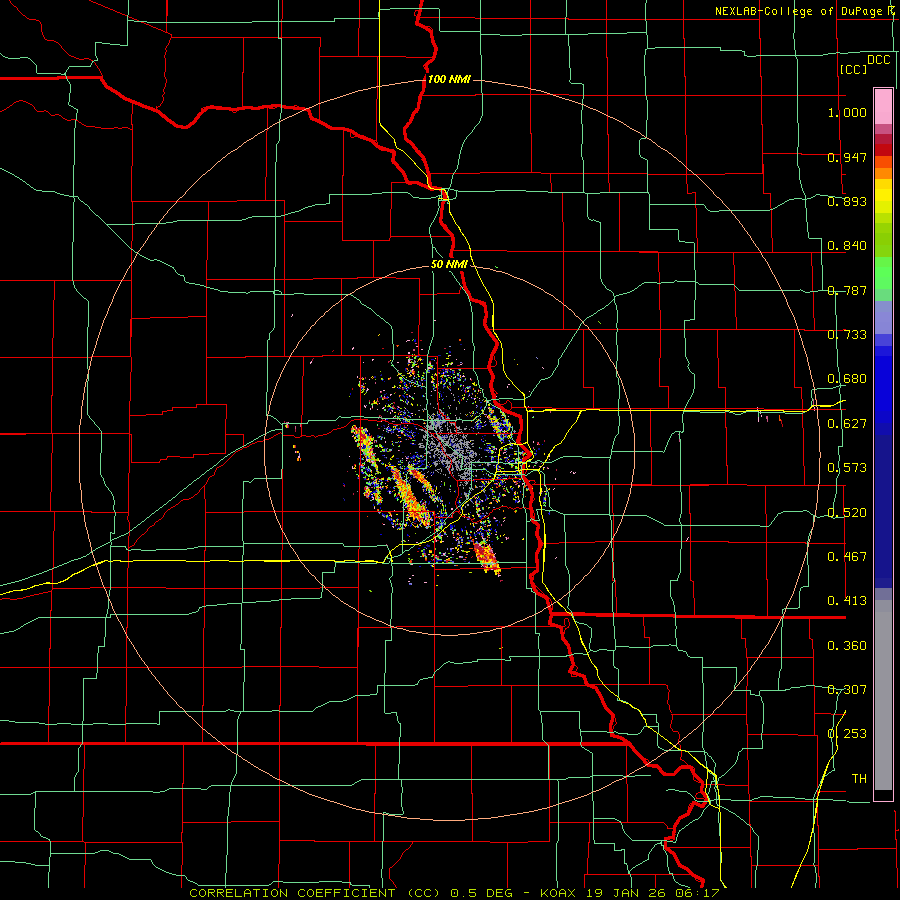Click the 0.360 color scale value
The height and width of the screenshot is (900, 900).
coord(847,646)
